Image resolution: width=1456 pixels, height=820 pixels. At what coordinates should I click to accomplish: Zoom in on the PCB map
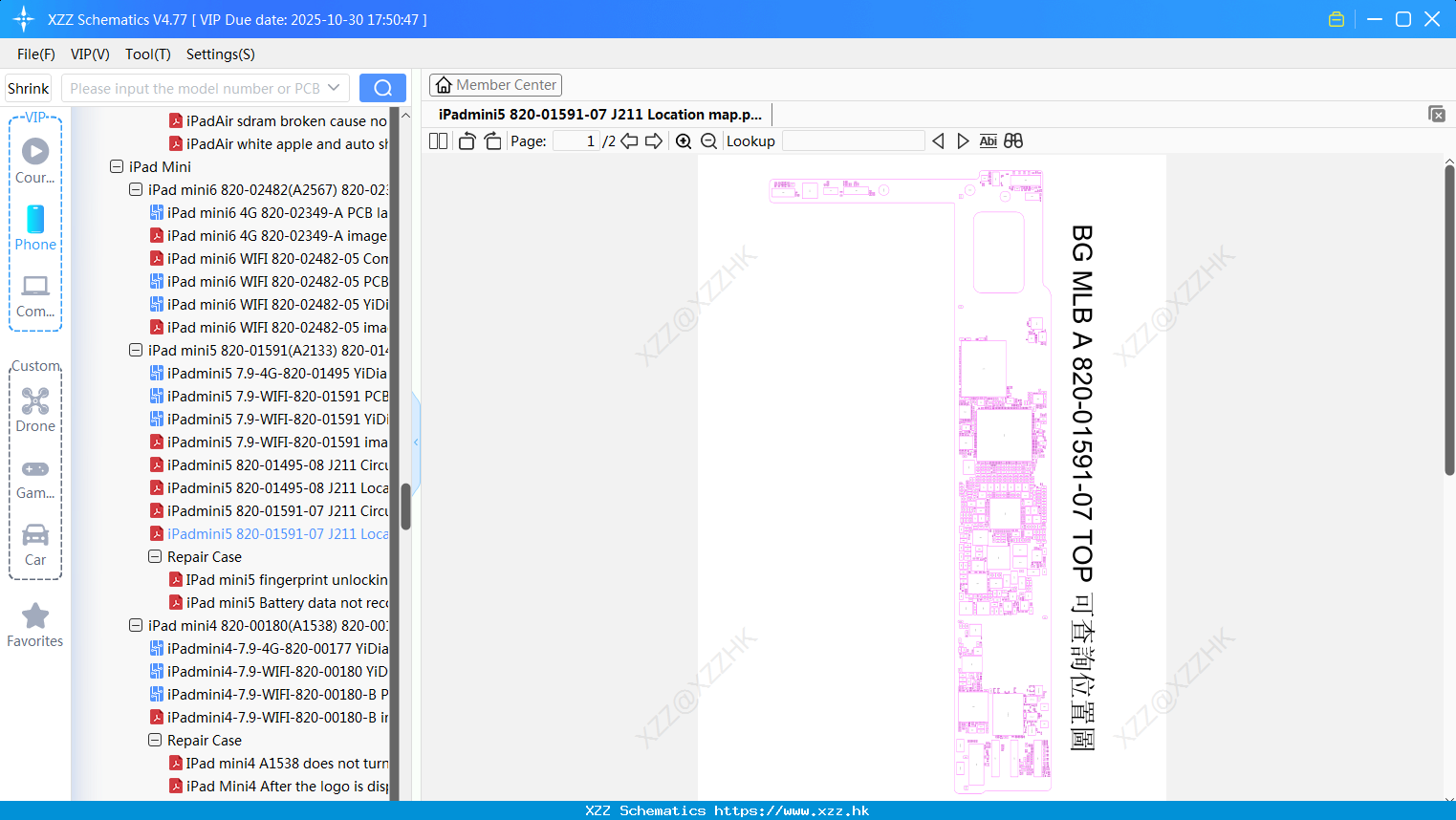[684, 140]
